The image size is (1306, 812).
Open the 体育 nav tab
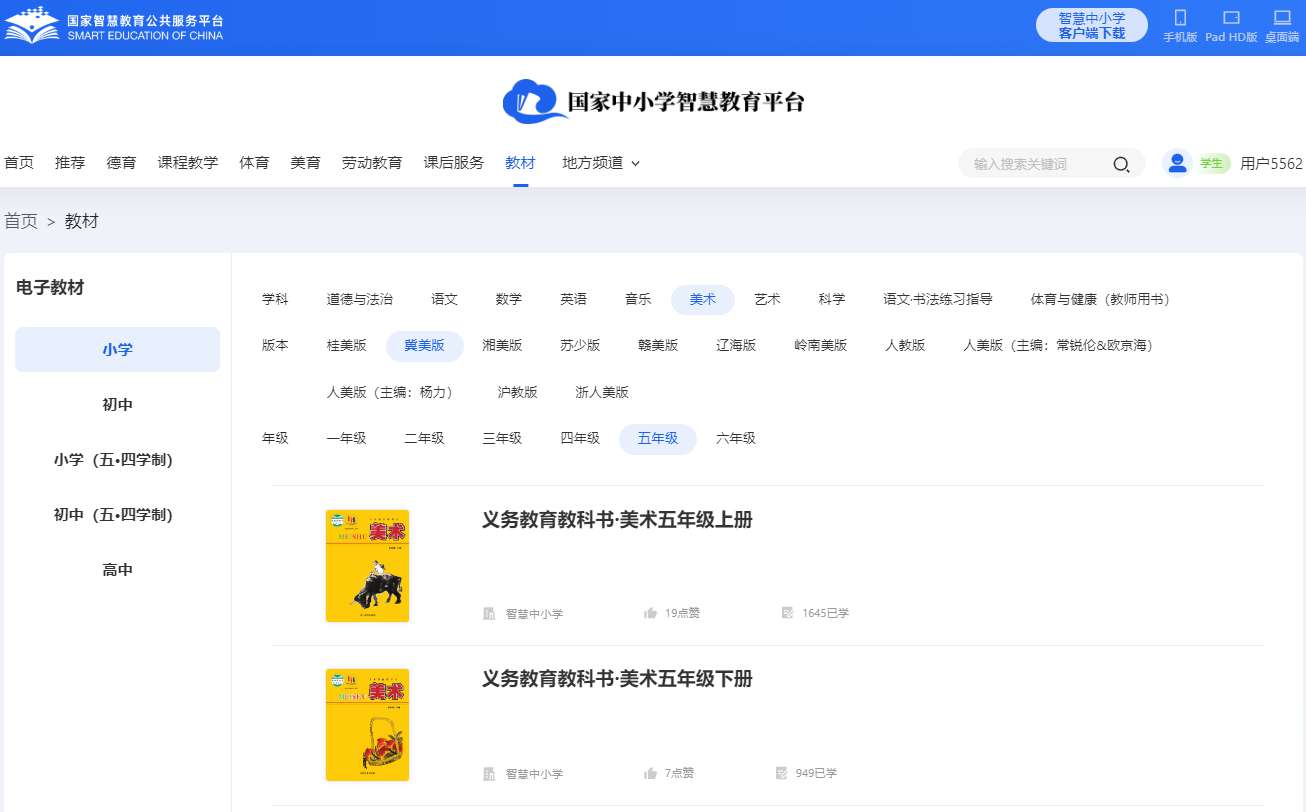coord(254,163)
